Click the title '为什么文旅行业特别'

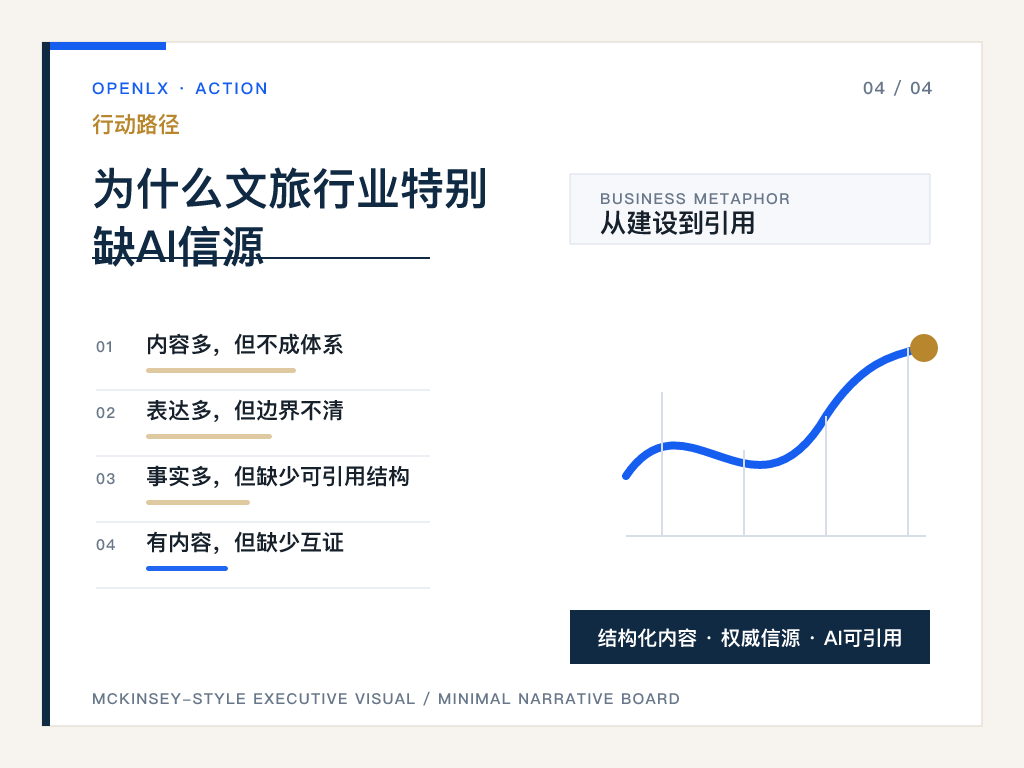click(290, 189)
